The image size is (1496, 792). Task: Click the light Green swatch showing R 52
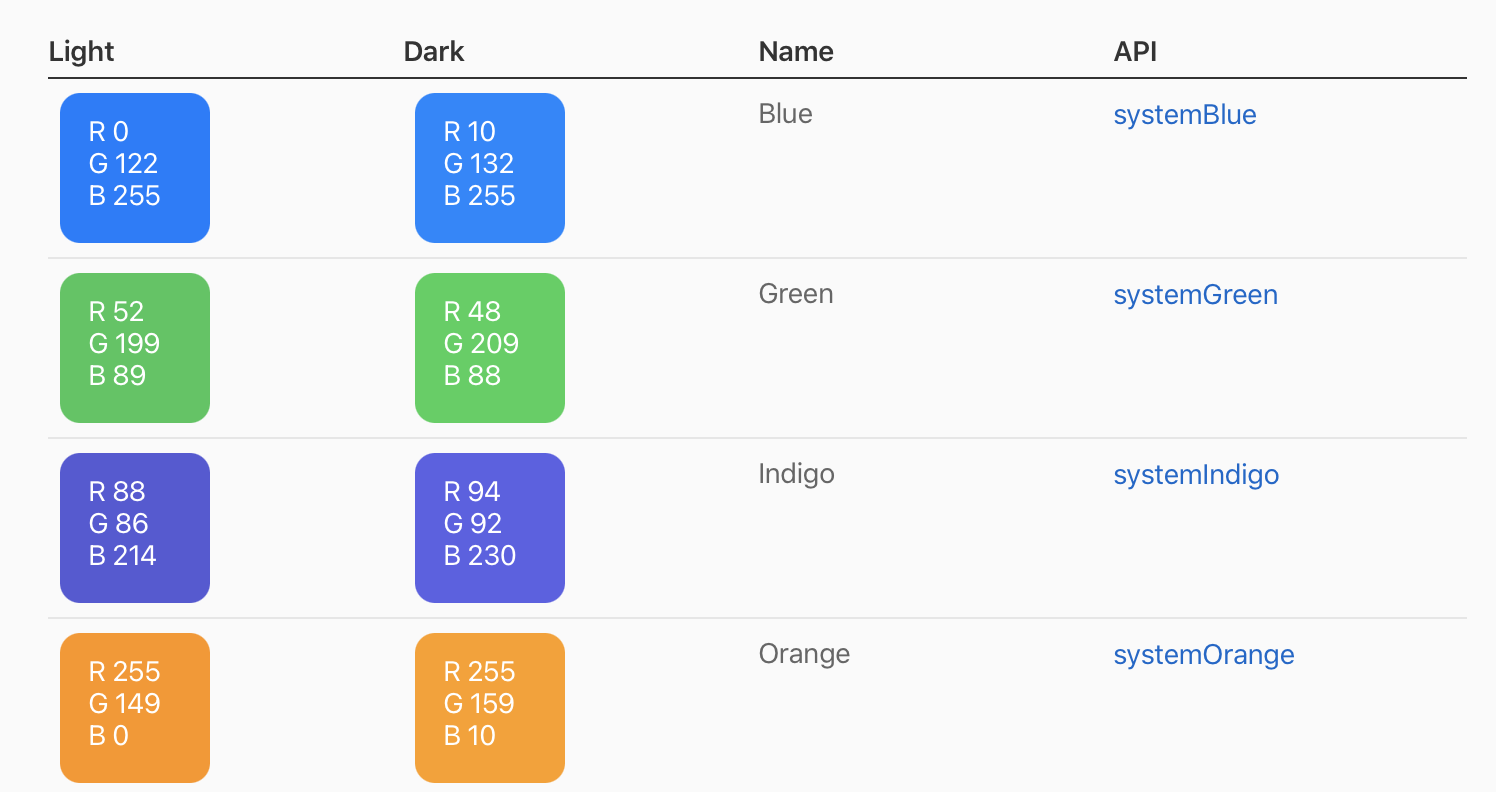[134, 347]
